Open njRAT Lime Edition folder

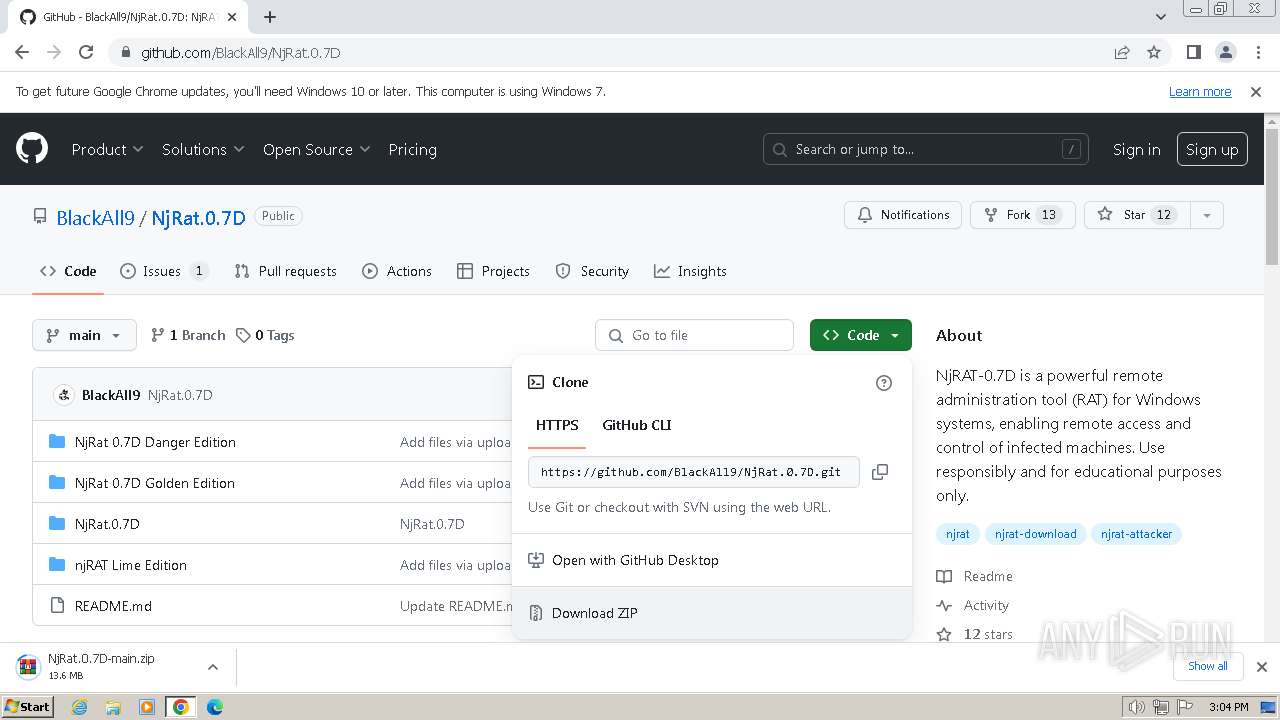pyautogui.click(x=131, y=565)
